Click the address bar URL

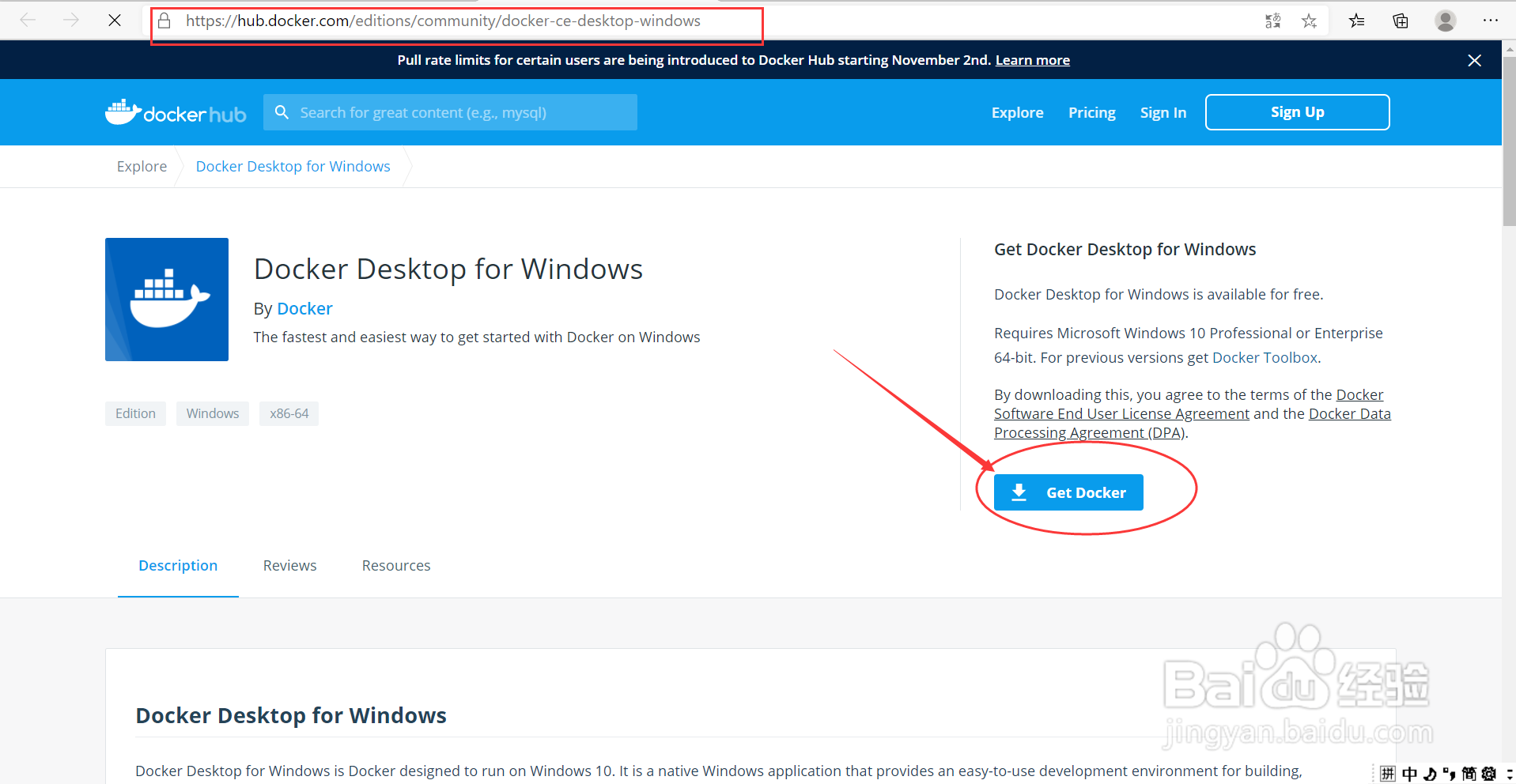click(x=443, y=21)
